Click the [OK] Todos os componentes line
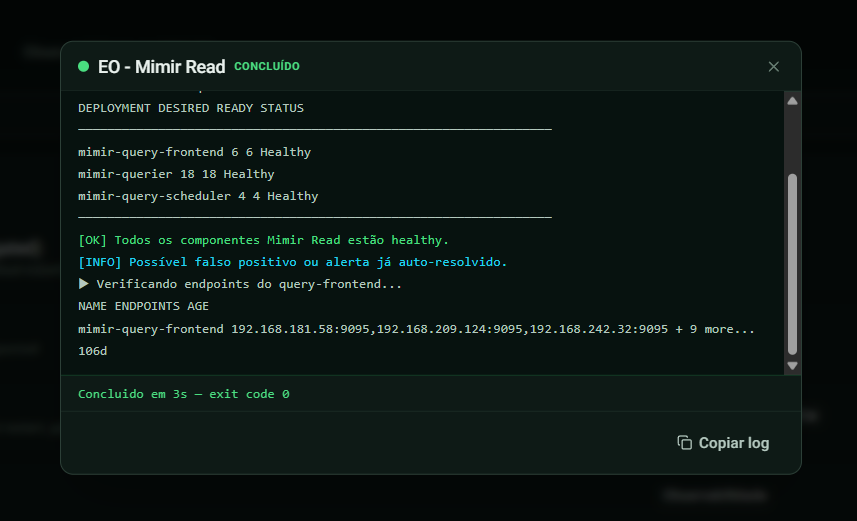Viewport: 857px width, 521px height. pos(263,240)
